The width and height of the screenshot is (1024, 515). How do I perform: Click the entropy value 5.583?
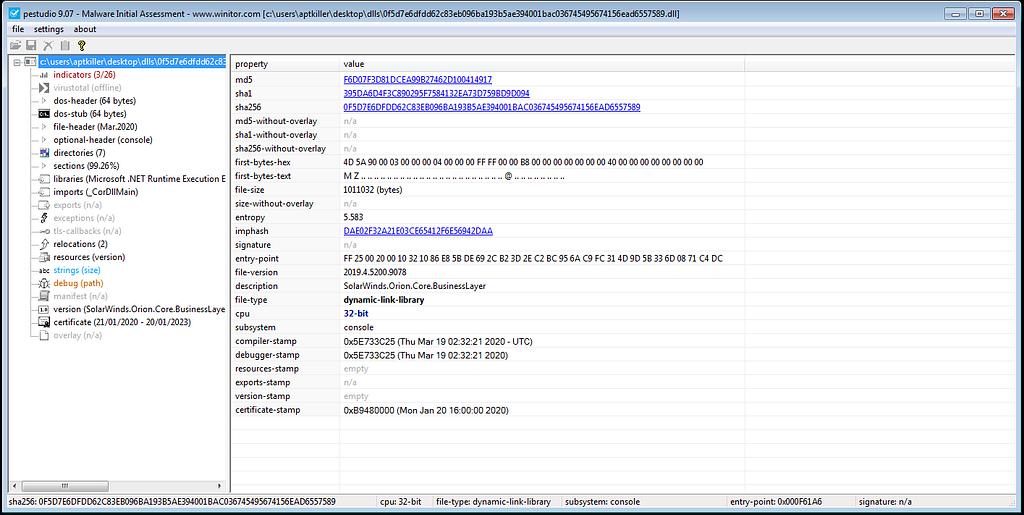(353, 217)
